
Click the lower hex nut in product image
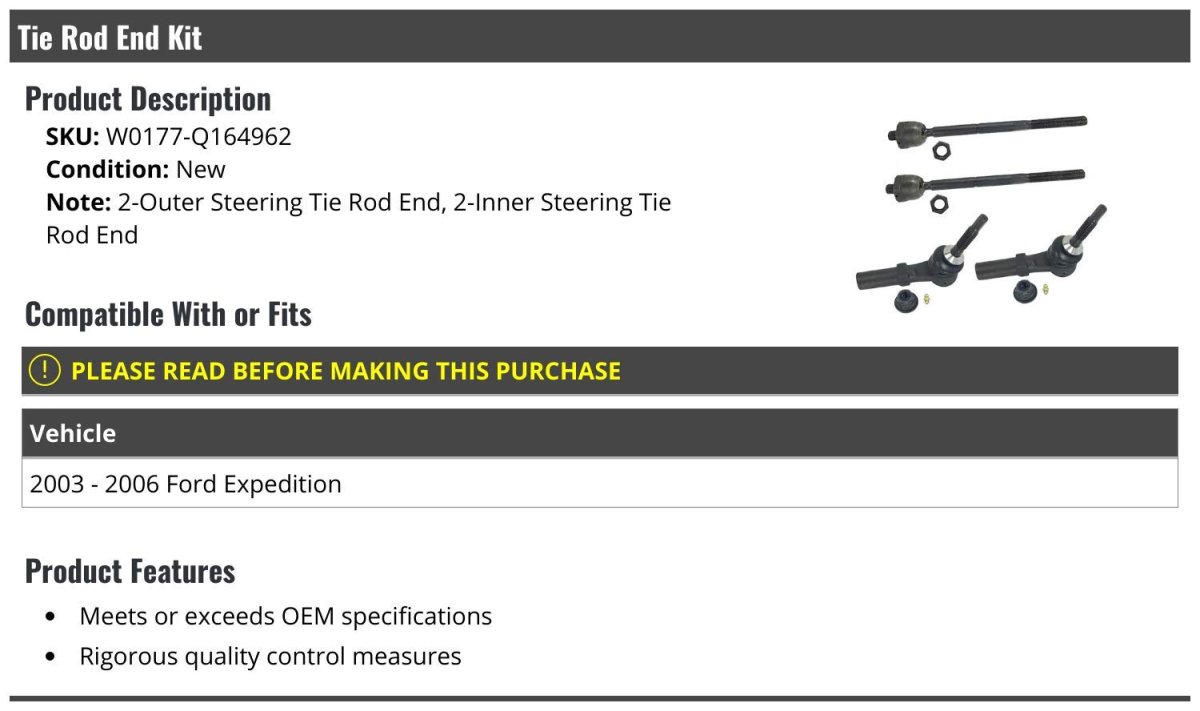click(939, 203)
